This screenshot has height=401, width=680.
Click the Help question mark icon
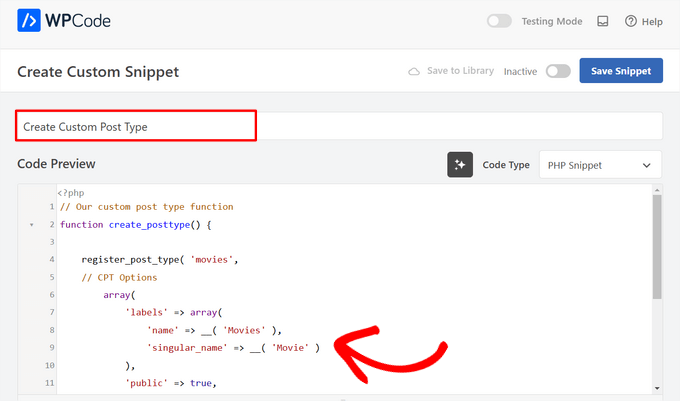[x=631, y=21]
